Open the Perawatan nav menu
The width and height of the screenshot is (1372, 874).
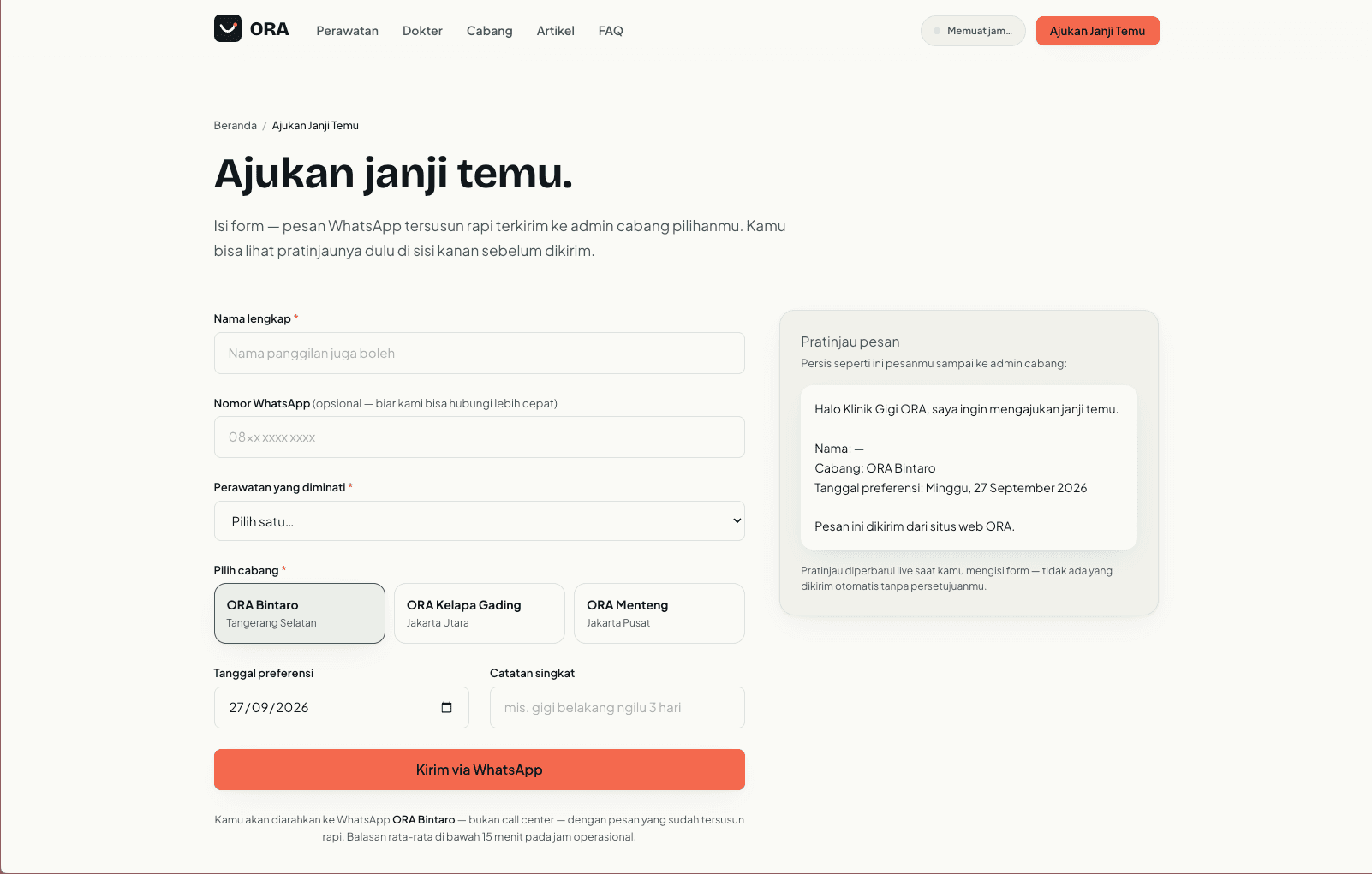point(347,31)
